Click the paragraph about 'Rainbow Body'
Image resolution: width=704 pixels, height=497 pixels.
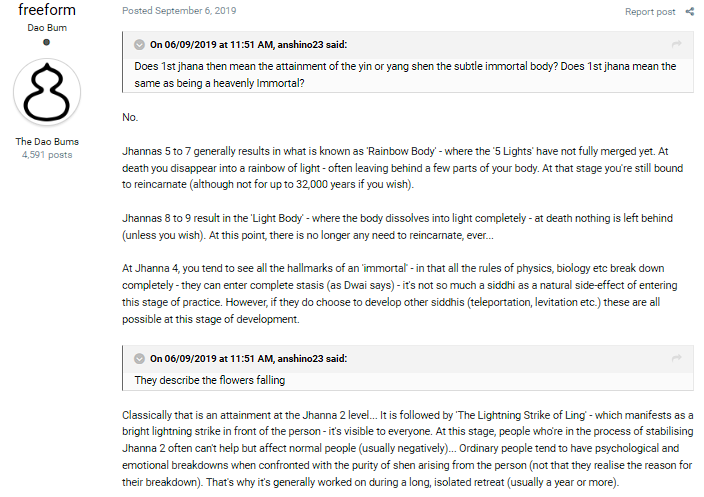(402, 168)
